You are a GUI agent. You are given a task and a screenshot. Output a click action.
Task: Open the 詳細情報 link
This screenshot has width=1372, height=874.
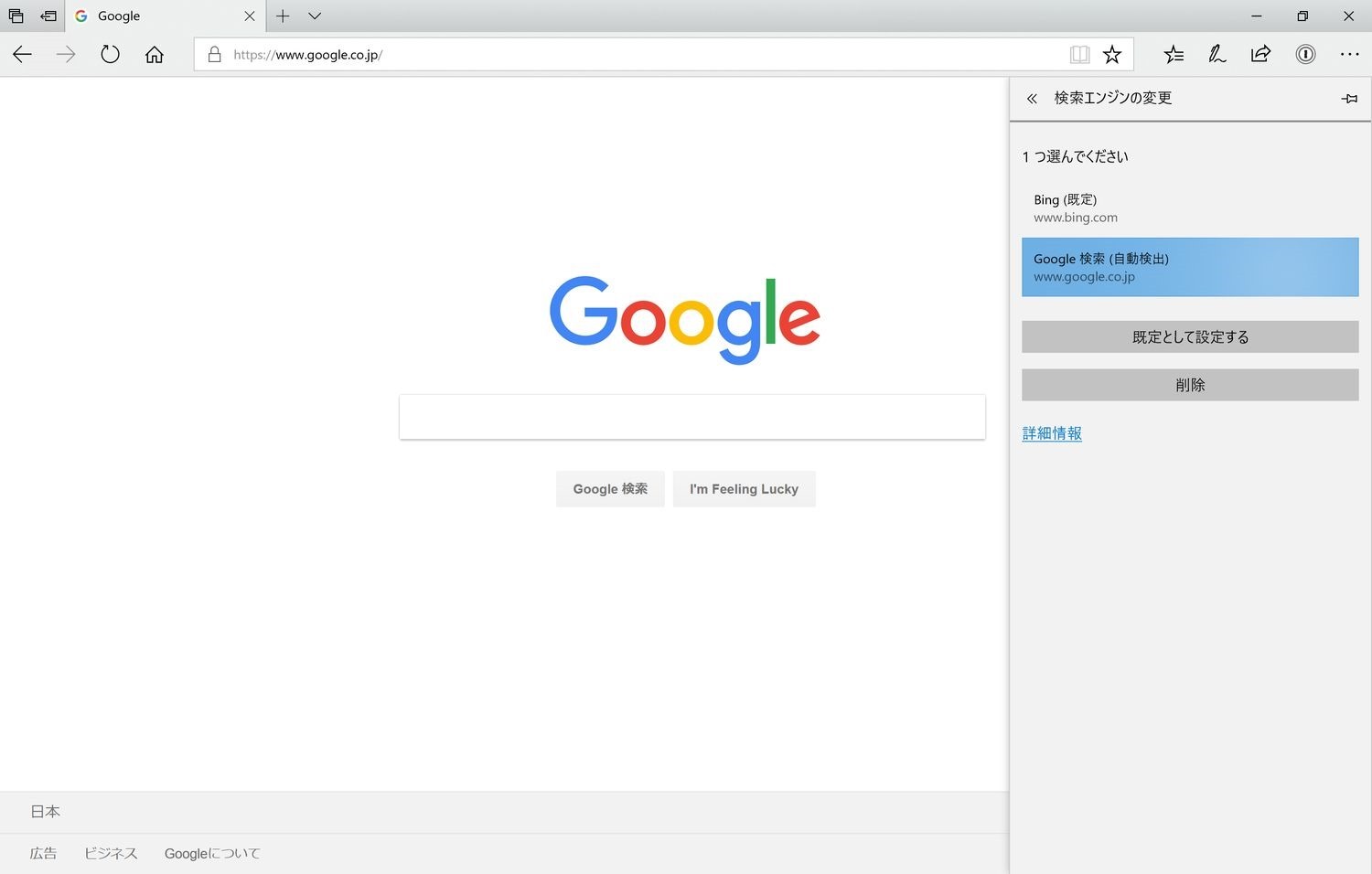click(1052, 433)
